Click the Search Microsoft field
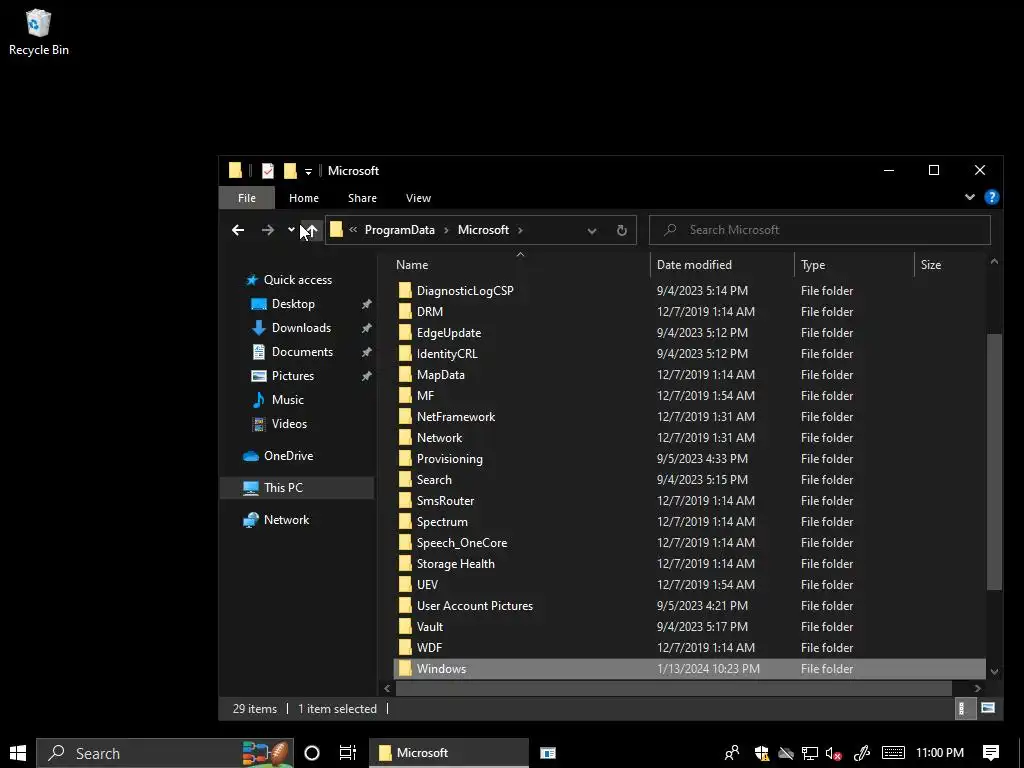The image size is (1024, 768). pyautogui.click(x=820, y=230)
